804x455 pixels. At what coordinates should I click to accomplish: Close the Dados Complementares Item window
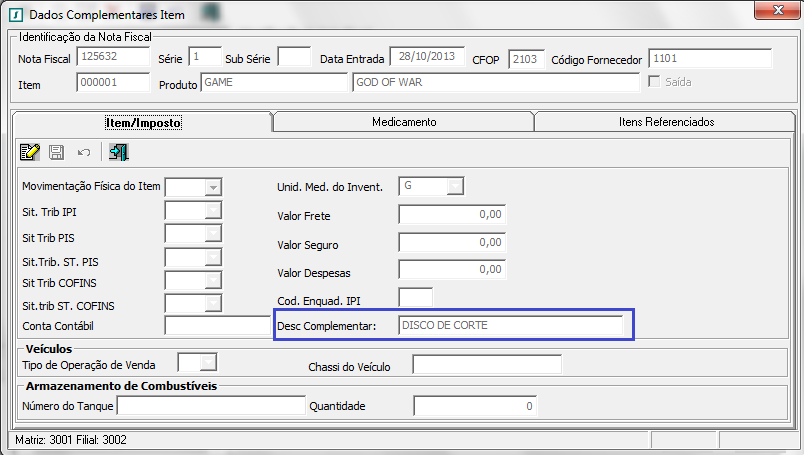(x=777, y=10)
